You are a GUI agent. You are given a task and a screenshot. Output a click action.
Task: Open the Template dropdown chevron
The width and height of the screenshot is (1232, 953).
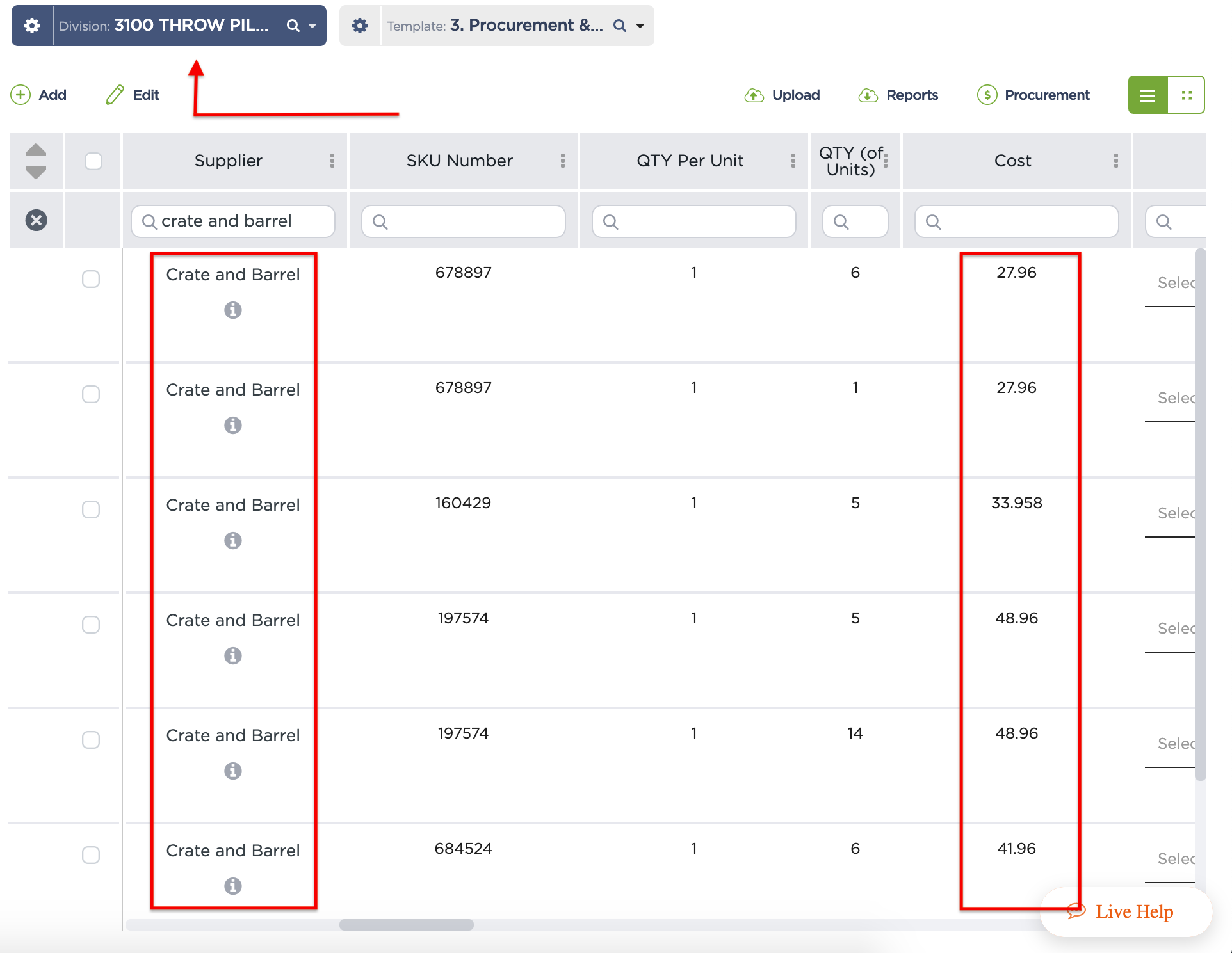(x=639, y=26)
